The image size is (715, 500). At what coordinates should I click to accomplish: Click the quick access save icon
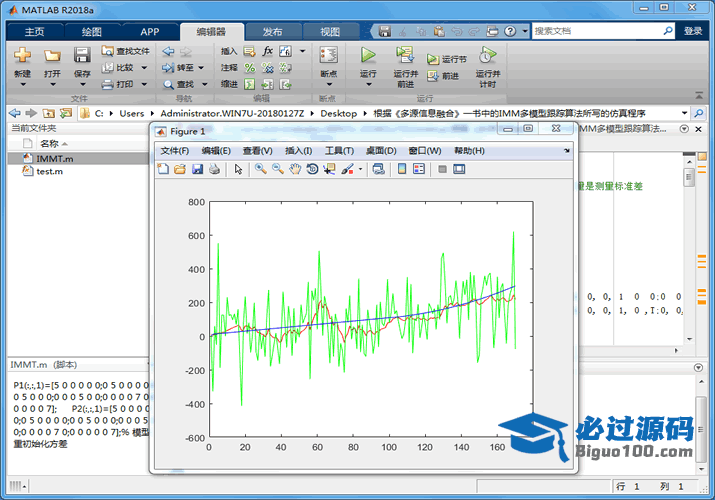385,31
